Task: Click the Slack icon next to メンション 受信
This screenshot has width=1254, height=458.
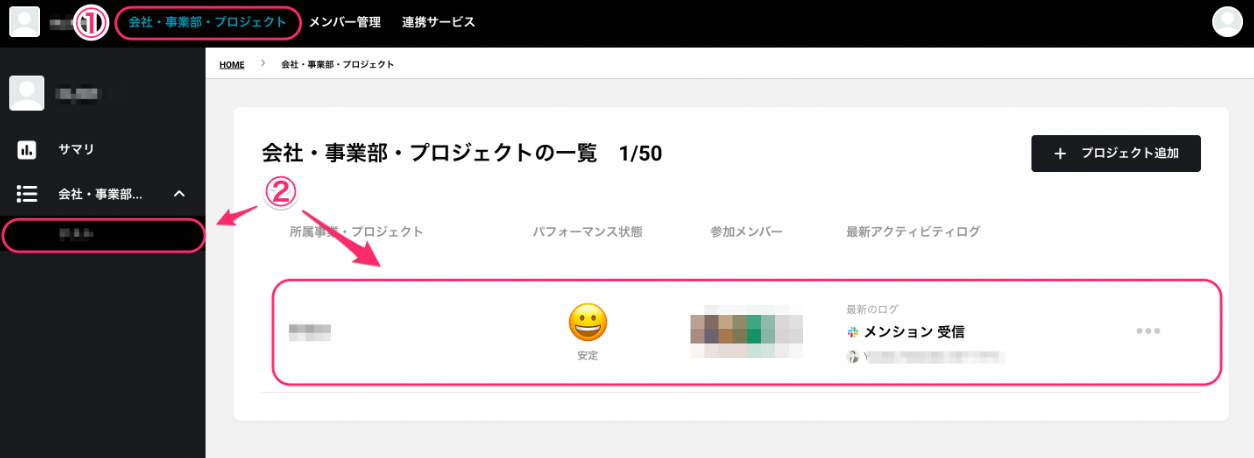Action: 853,332
